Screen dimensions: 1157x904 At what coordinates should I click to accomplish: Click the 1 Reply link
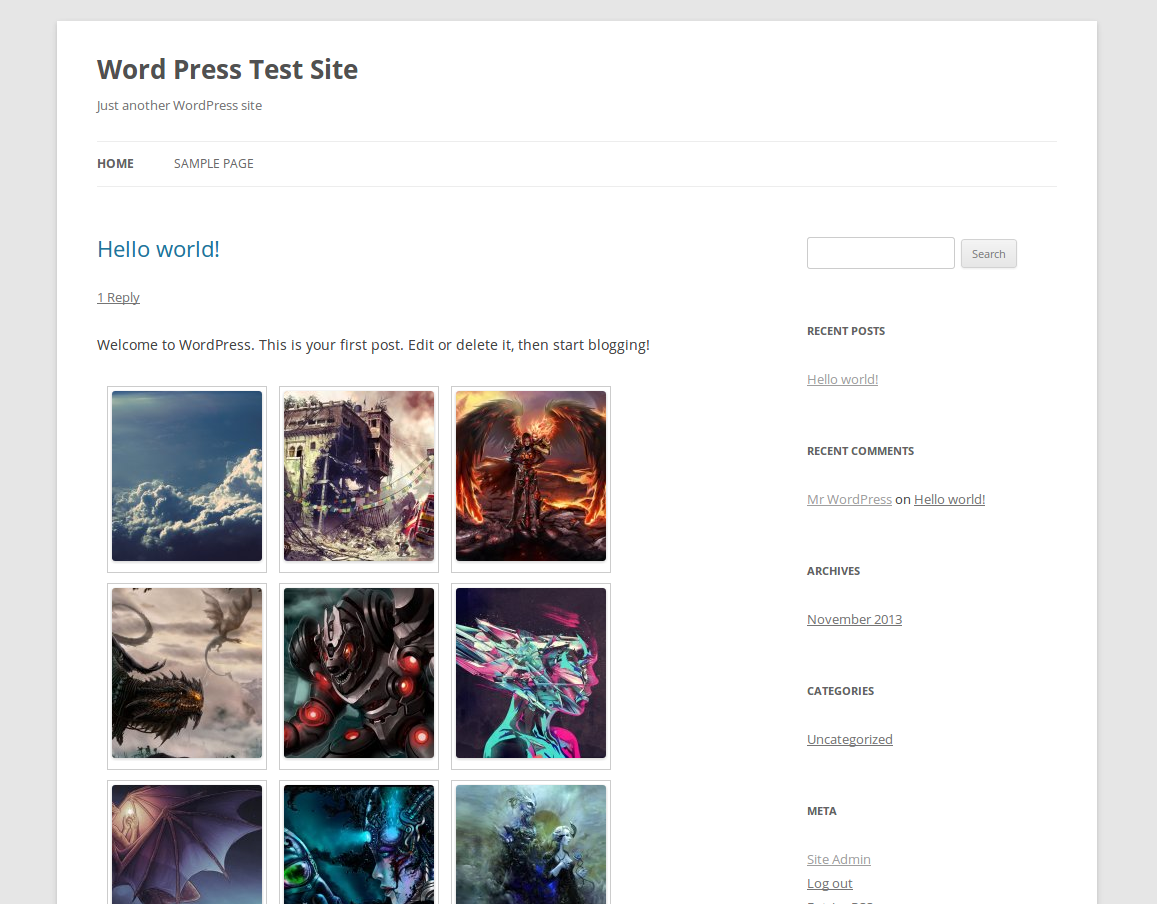coord(118,297)
